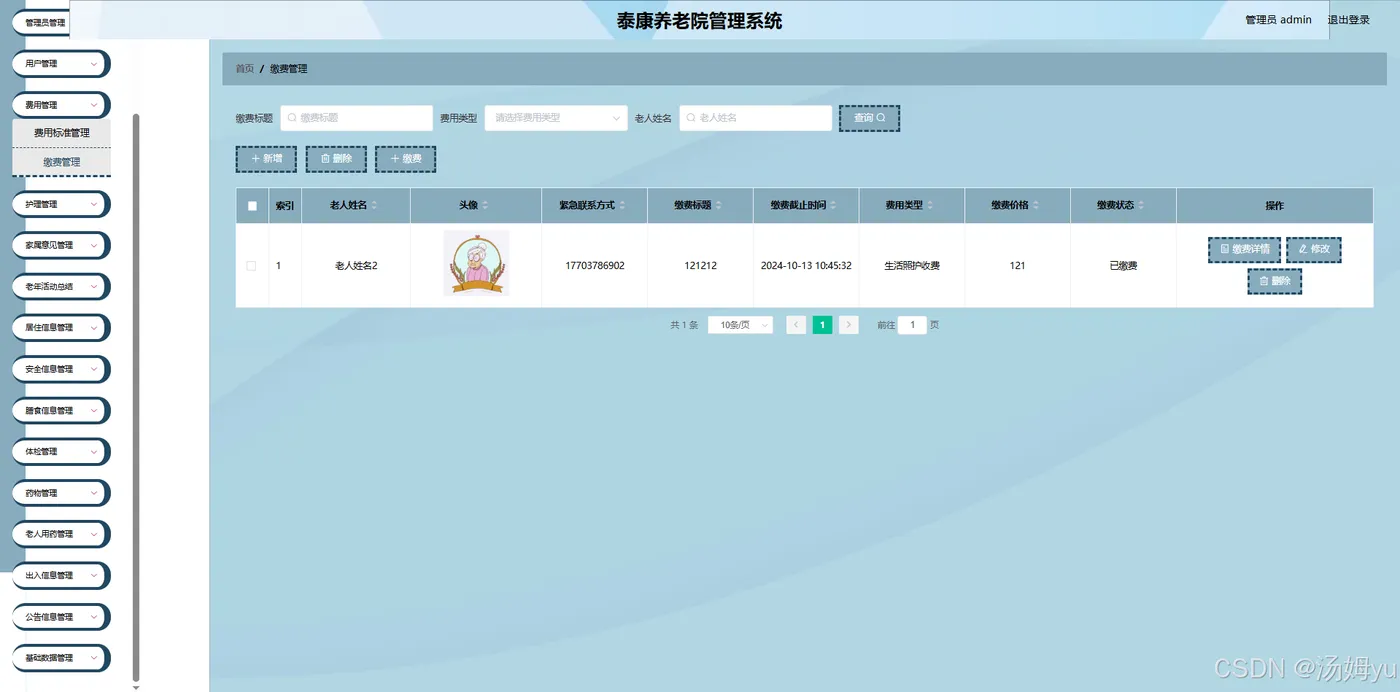Expand the 出入信息管理 sidebar menu

pos(61,575)
